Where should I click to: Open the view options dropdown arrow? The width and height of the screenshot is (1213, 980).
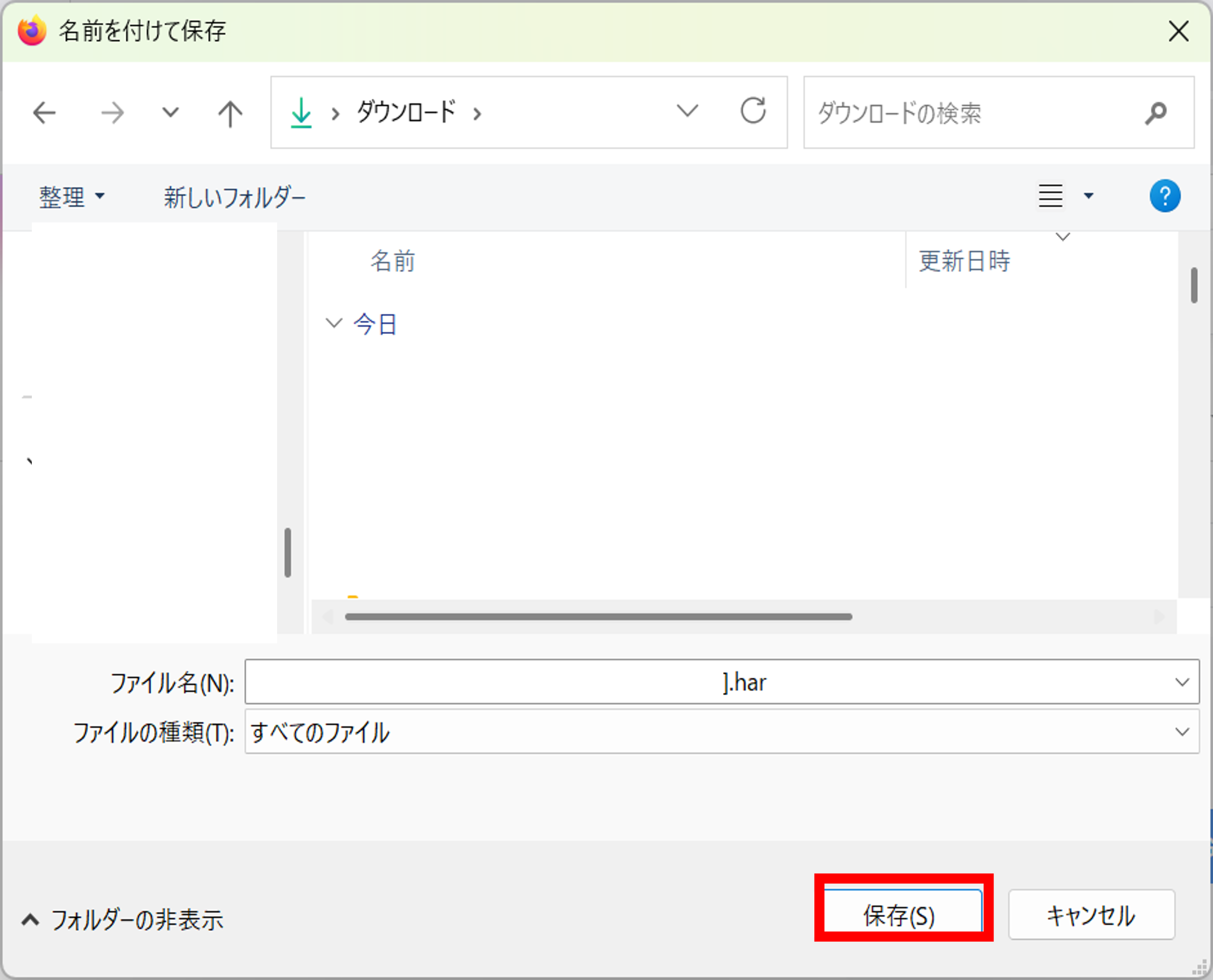click(x=1088, y=196)
